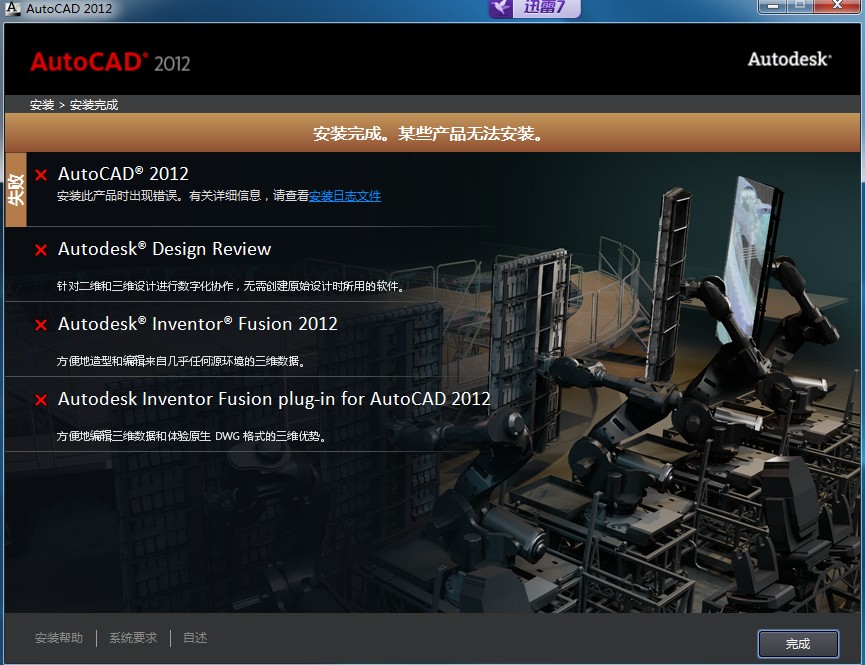Click the red X beside Autodesk Design Review
Image resolution: width=865 pixels, height=665 pixels.
41,250
